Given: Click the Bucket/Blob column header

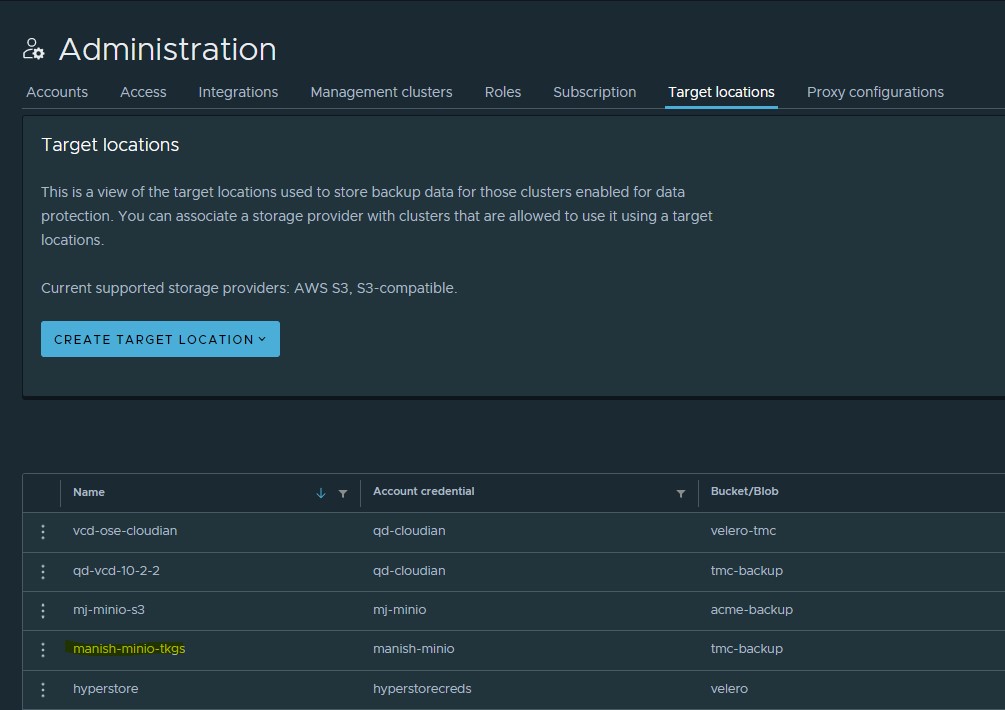Looking at the screenshot, I should (x=744, y=492).
